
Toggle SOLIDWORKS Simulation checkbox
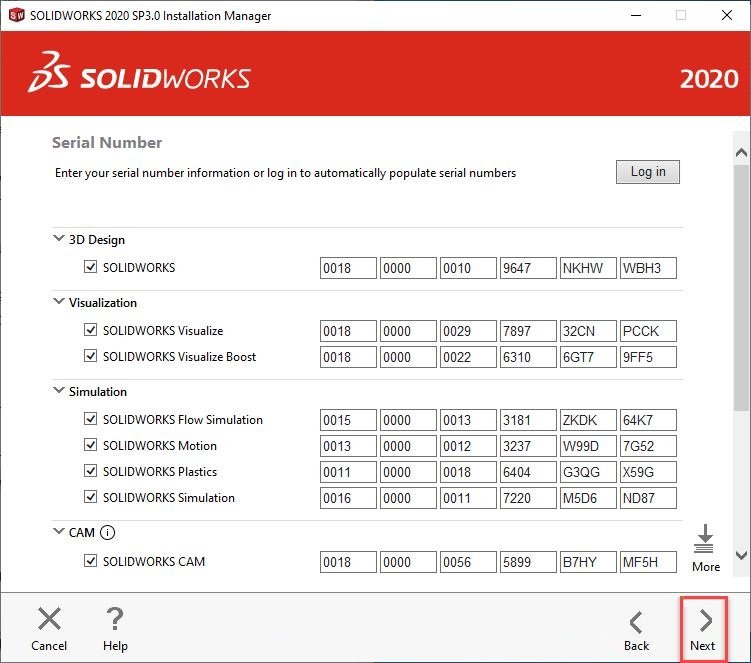click(91, 496)
